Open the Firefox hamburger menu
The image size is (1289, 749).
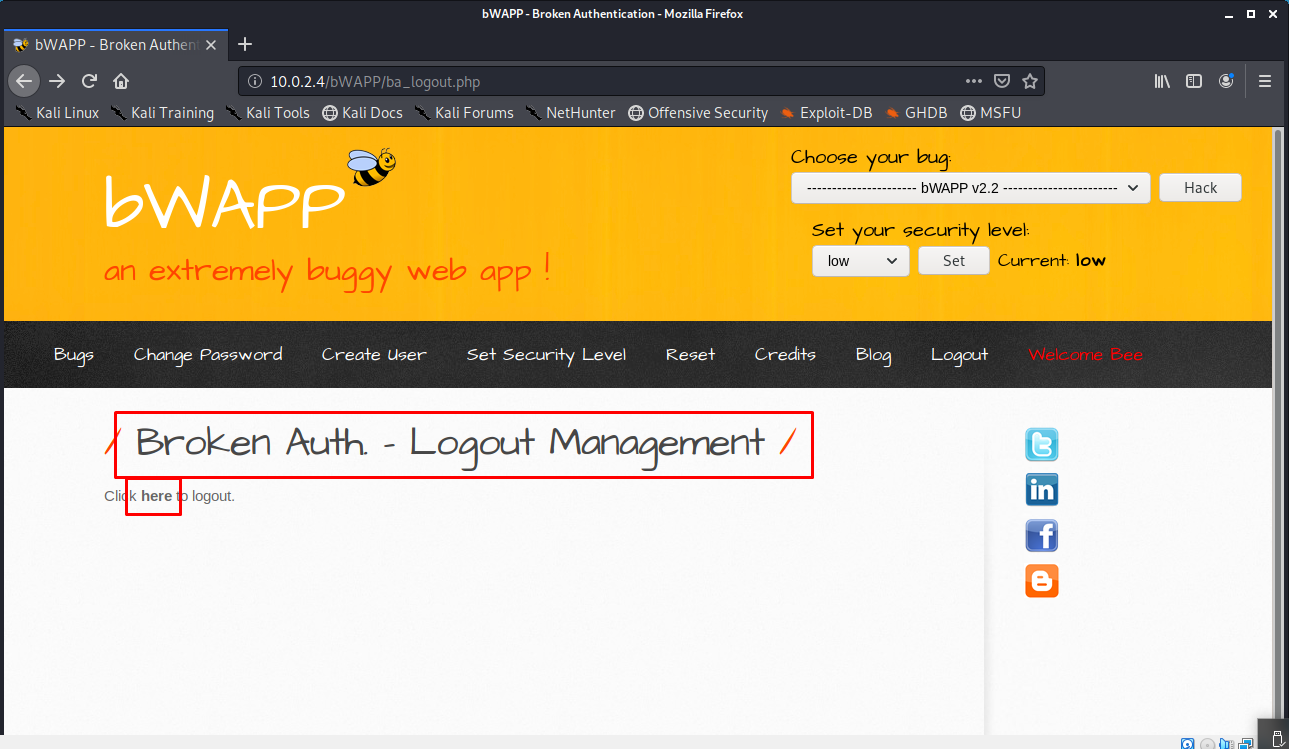coord(1264,81)
